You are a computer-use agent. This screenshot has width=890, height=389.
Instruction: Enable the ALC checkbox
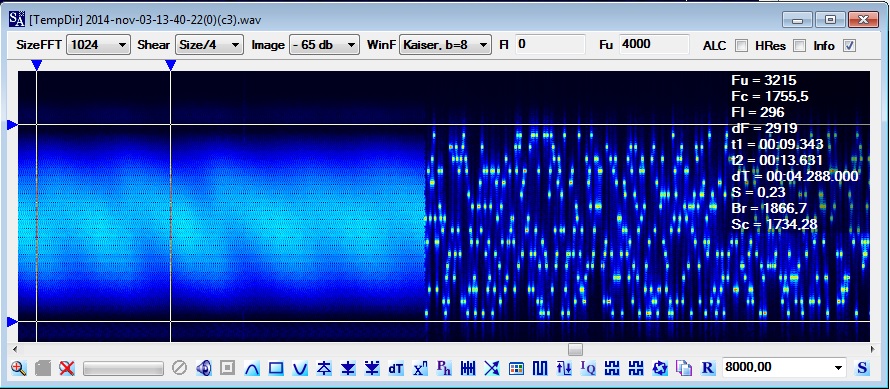[x=741, y=46]
